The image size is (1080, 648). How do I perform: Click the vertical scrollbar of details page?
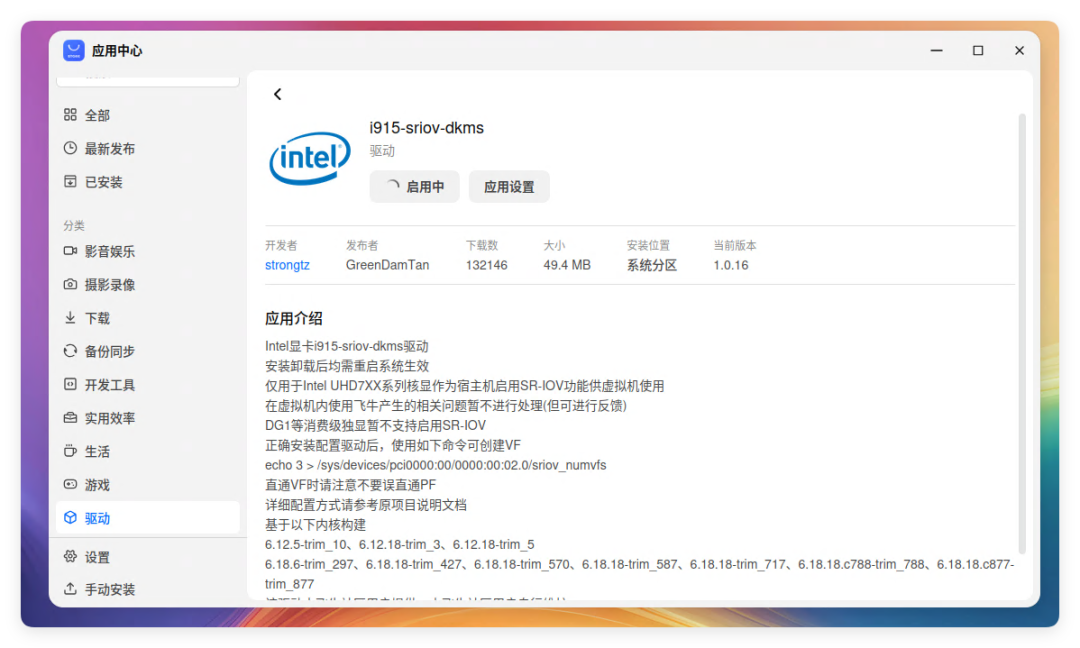1022,333
